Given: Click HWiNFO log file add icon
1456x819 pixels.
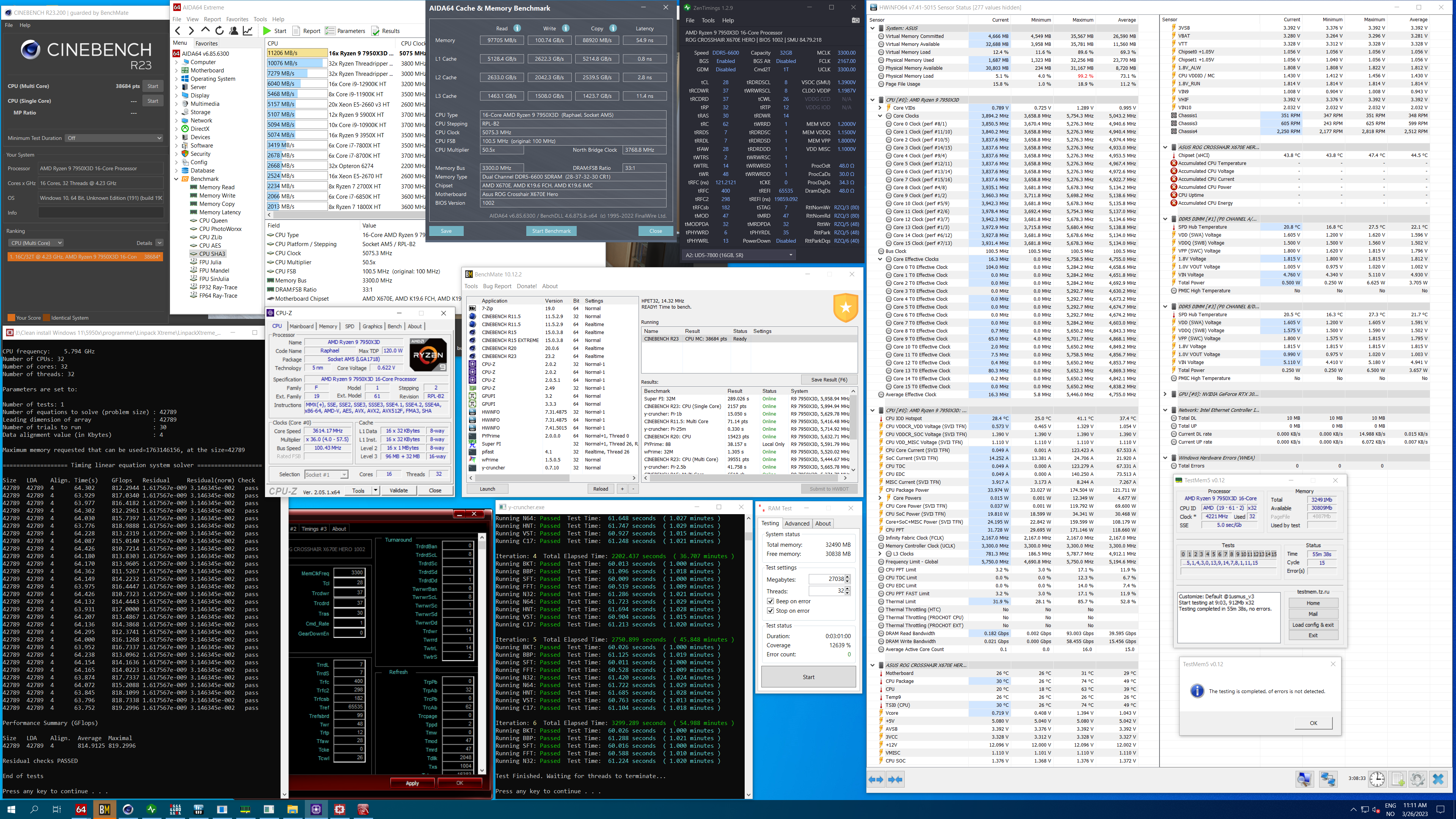Looking at the screenshot, I should (1397, 780).
